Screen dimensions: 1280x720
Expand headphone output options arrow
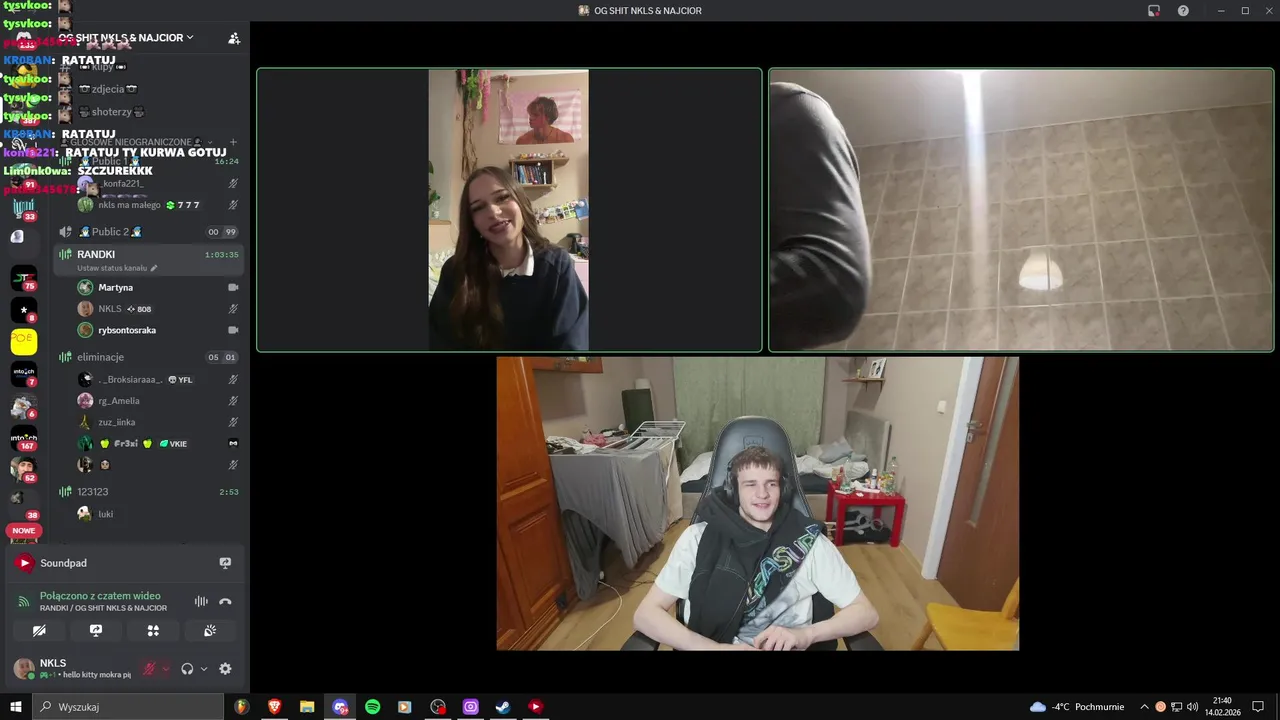click(204, 669)
